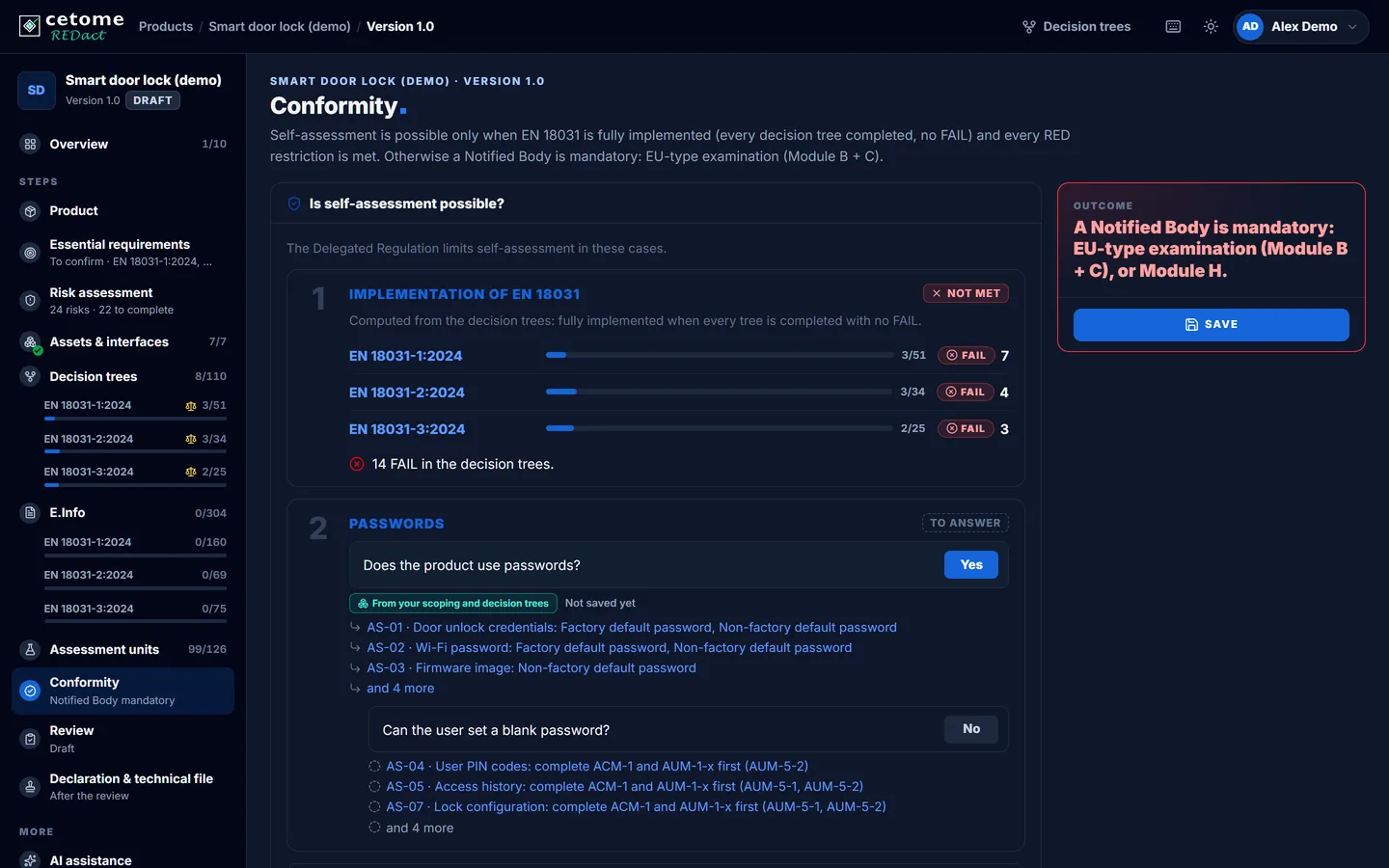Image resolution: width=1389 pixels, height=868 pixels.
Task: Click the Assets & interfaces icon
Action: [30, 342]
